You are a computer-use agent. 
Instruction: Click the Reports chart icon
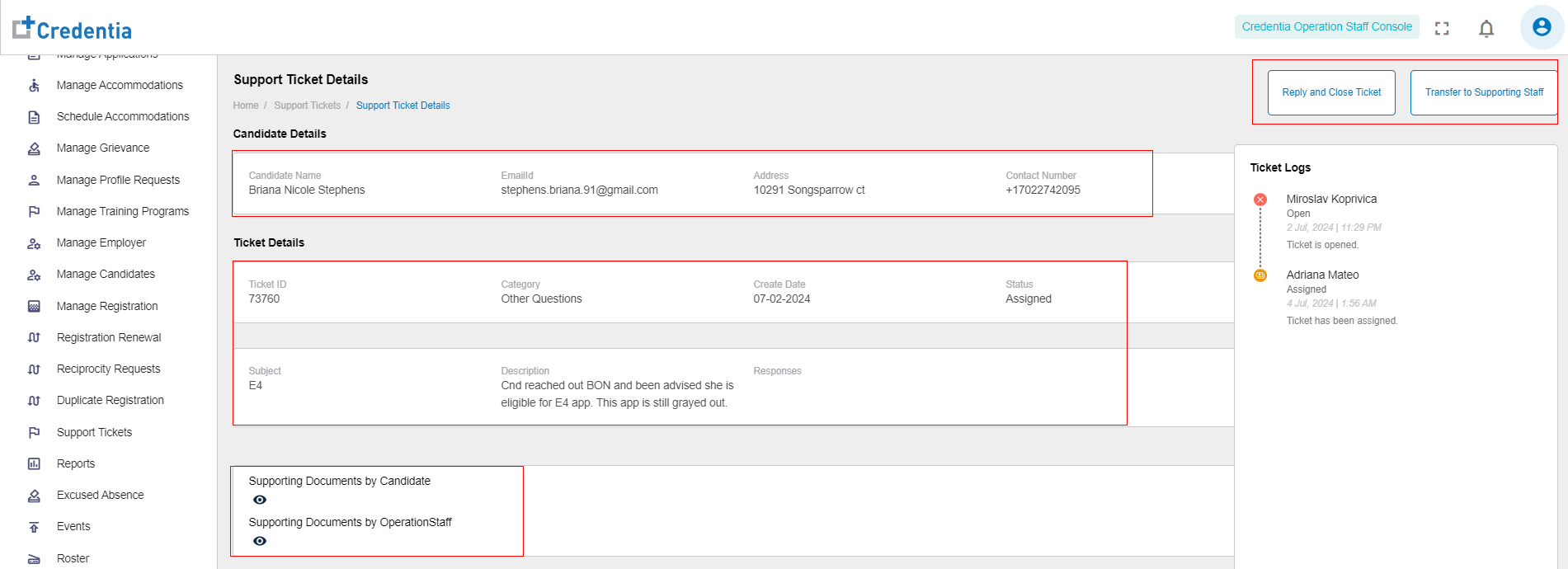(x=34, y=464)
